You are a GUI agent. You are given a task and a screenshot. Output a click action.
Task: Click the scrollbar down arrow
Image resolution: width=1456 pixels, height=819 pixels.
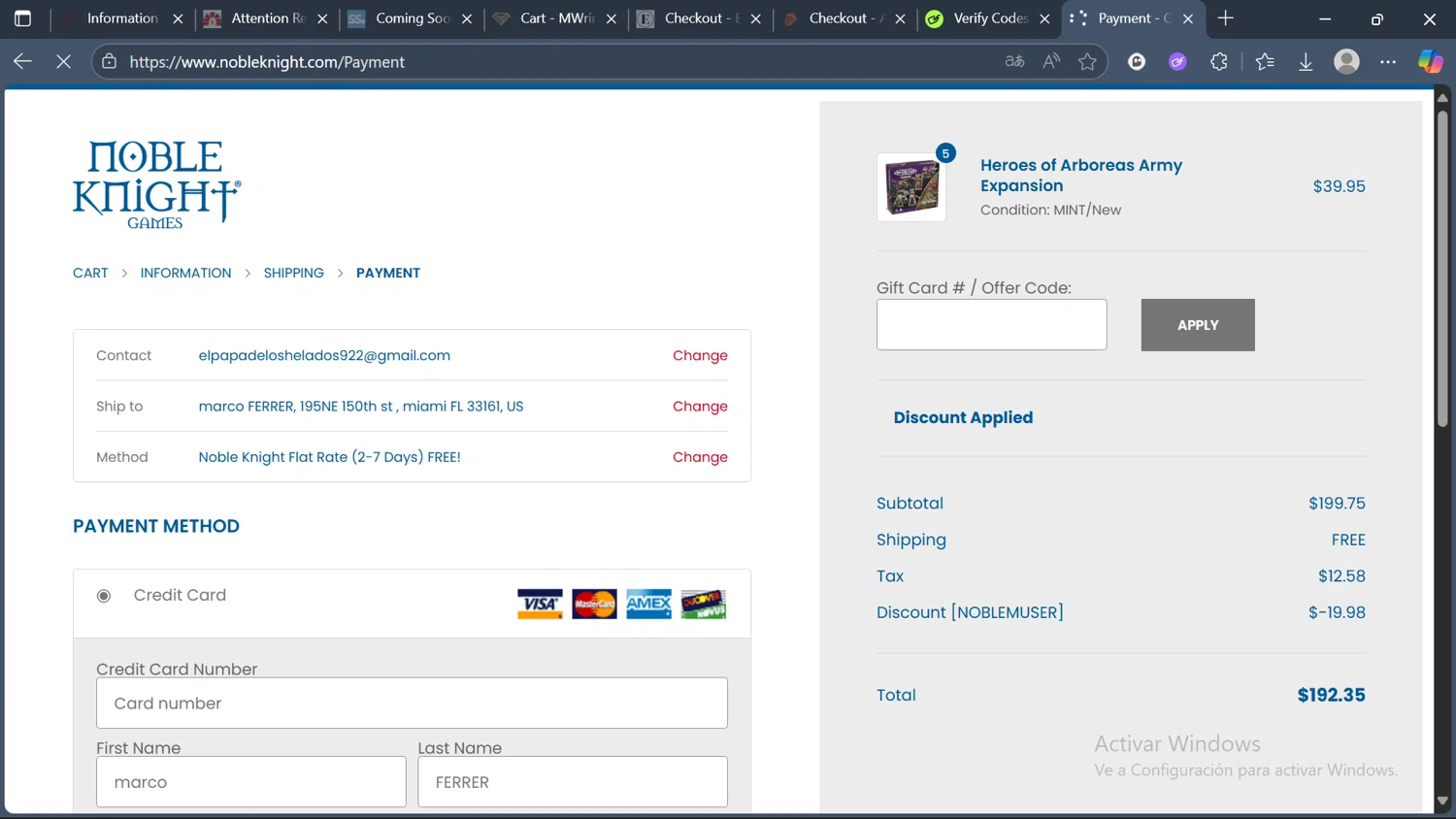(1442, 802)
